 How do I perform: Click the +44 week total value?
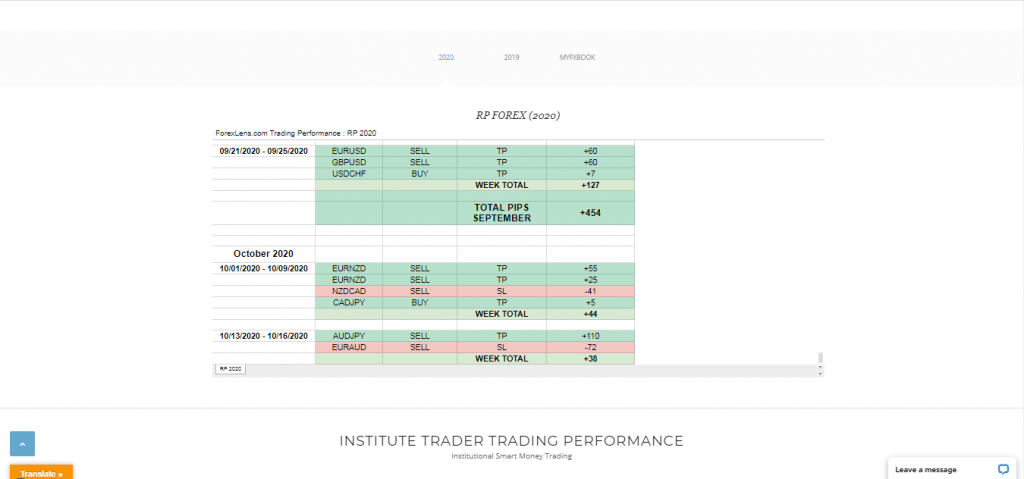590,314
